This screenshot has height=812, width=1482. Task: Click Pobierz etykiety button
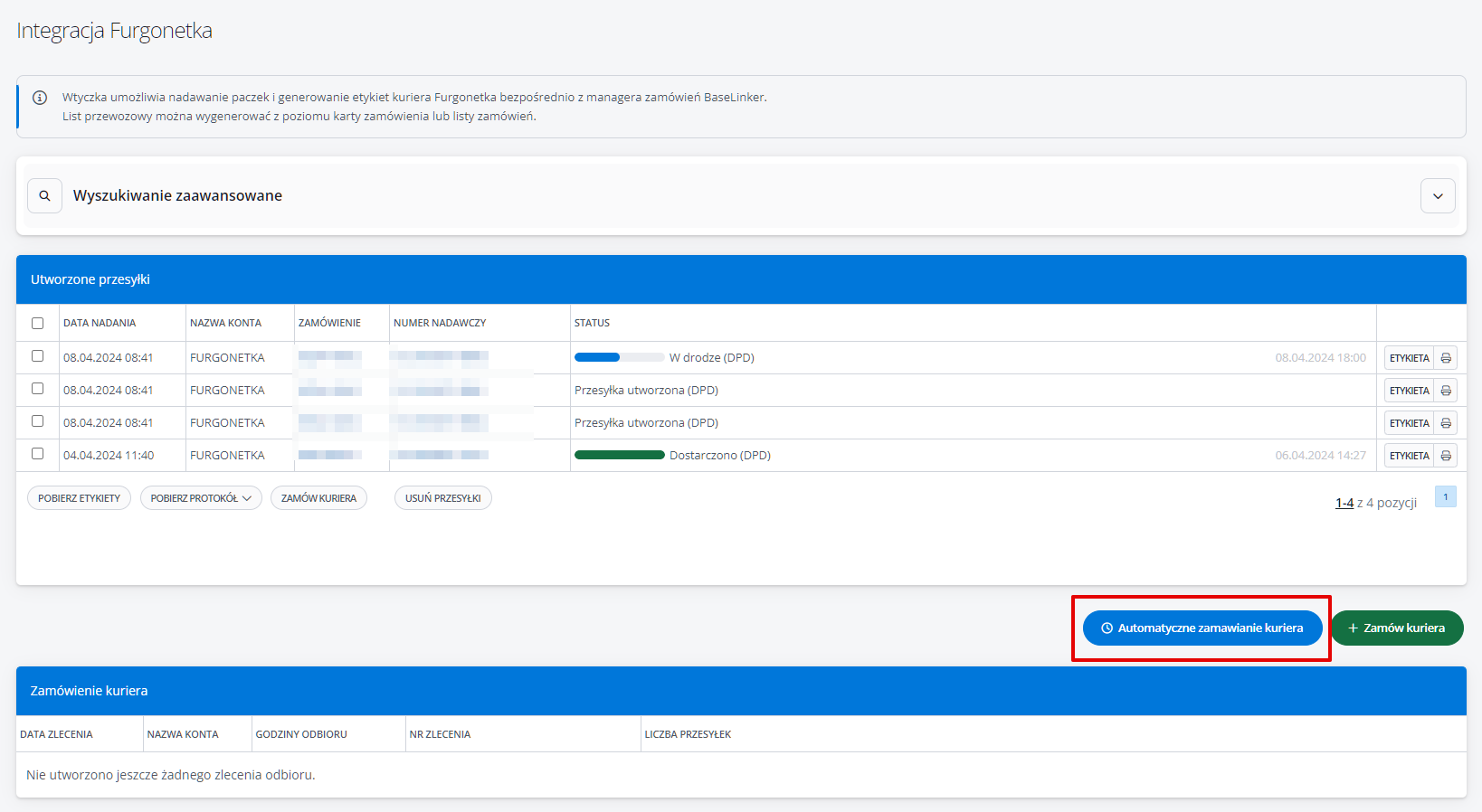coord(80,498)
